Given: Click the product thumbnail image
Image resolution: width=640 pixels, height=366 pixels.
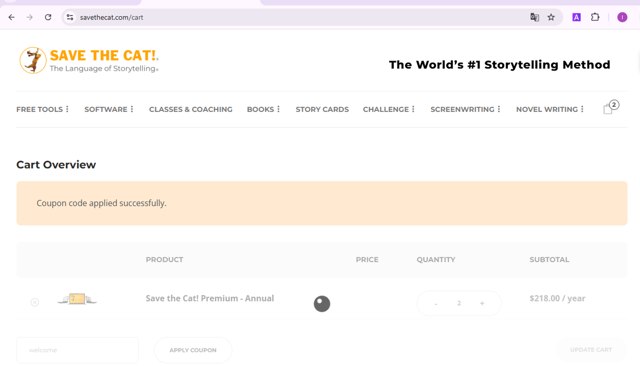Looking at the screenshot, I should click(77, 299).
